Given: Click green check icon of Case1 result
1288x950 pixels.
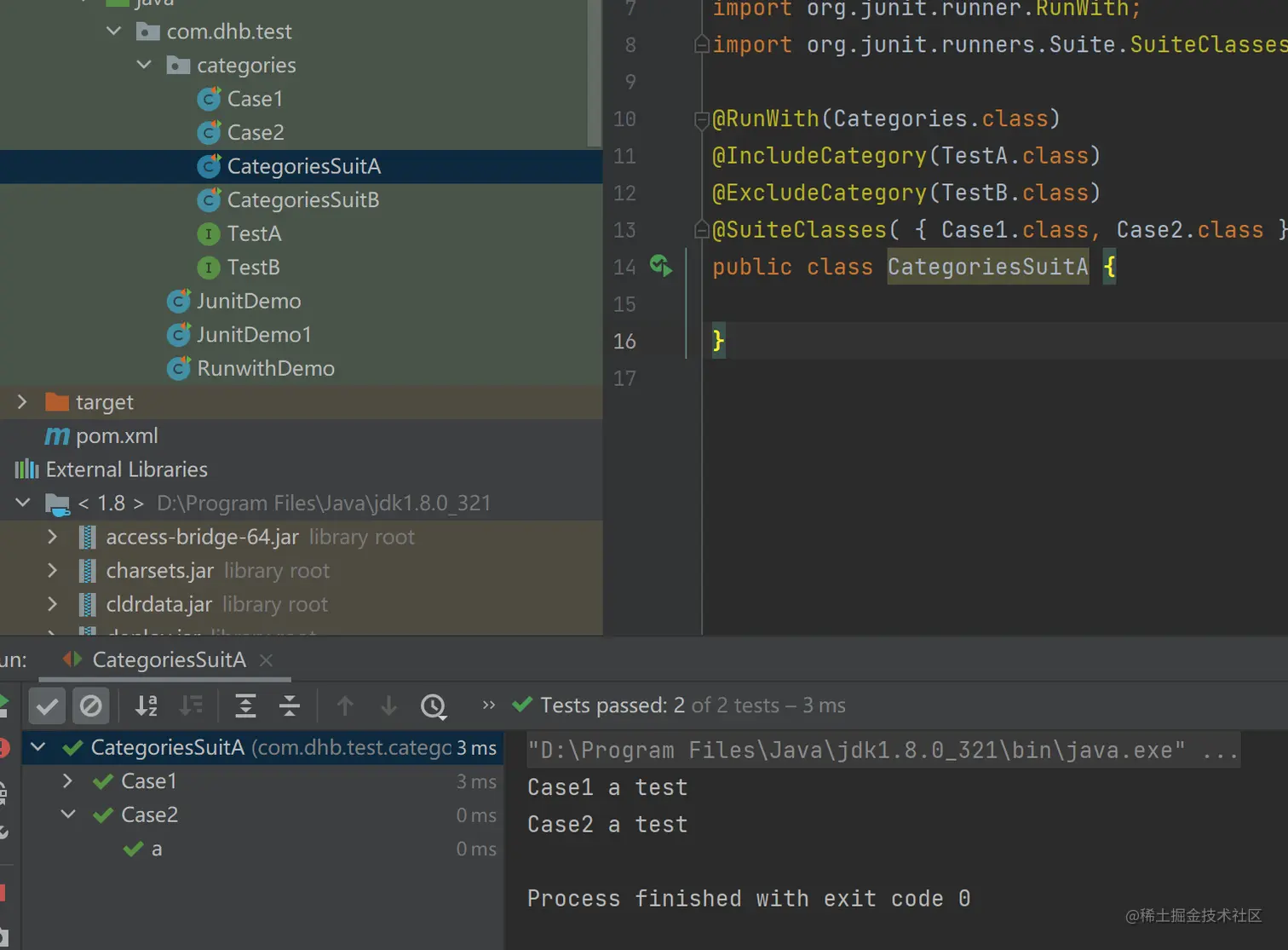Looking at the screenshot, I should pyautogui.click(x=103, y=781).
